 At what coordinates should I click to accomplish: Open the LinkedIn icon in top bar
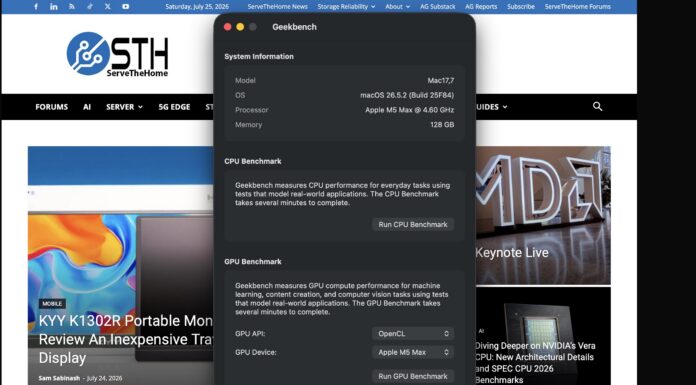(54, 7)
